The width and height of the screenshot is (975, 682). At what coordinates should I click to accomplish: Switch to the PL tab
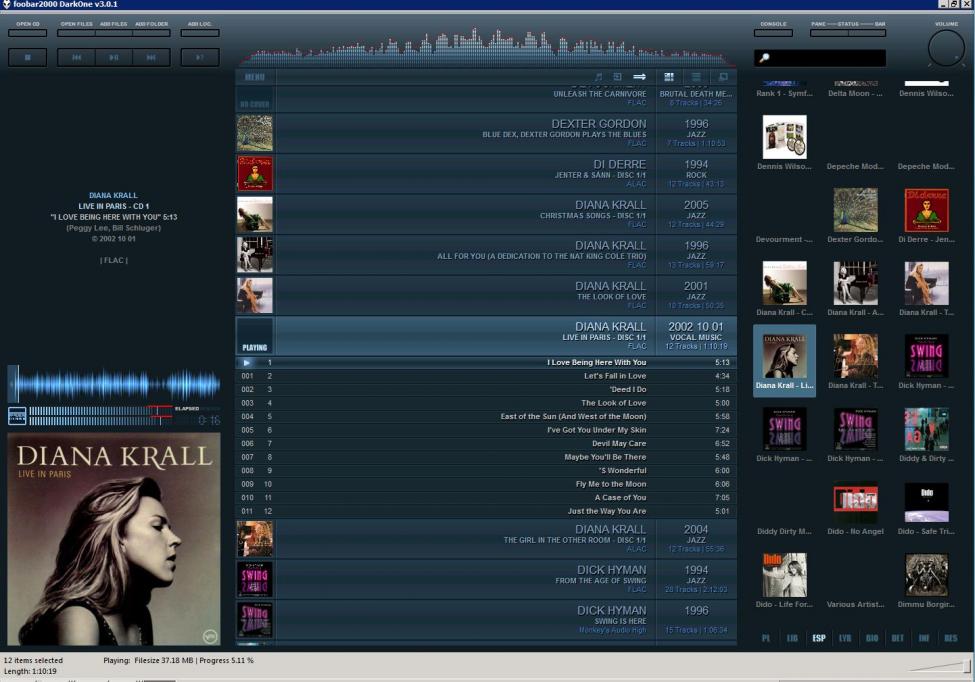(x=766, y=638)
